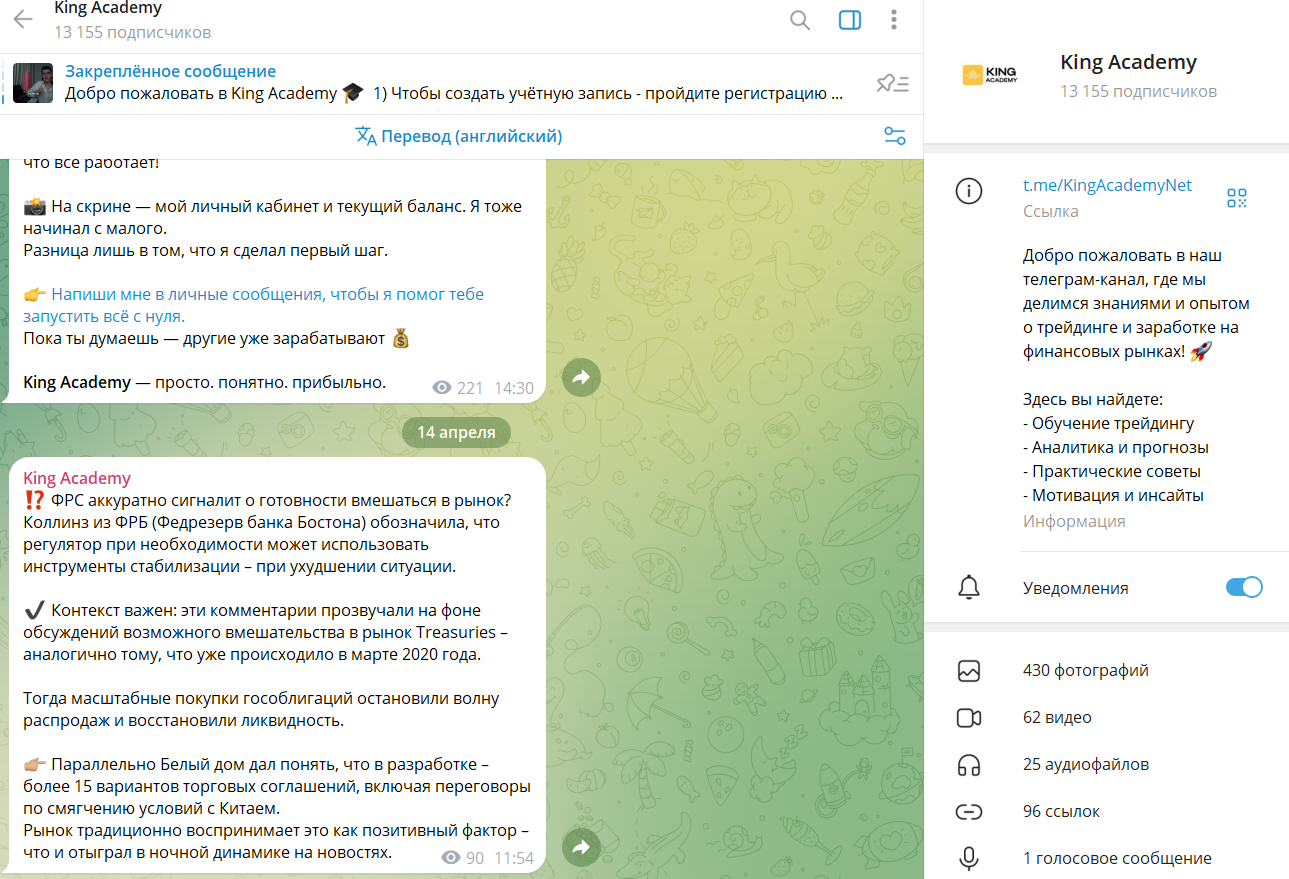The image size is (1289, 879).
Task: Open the three-dot more options menu
Action: tap(894, 20)
